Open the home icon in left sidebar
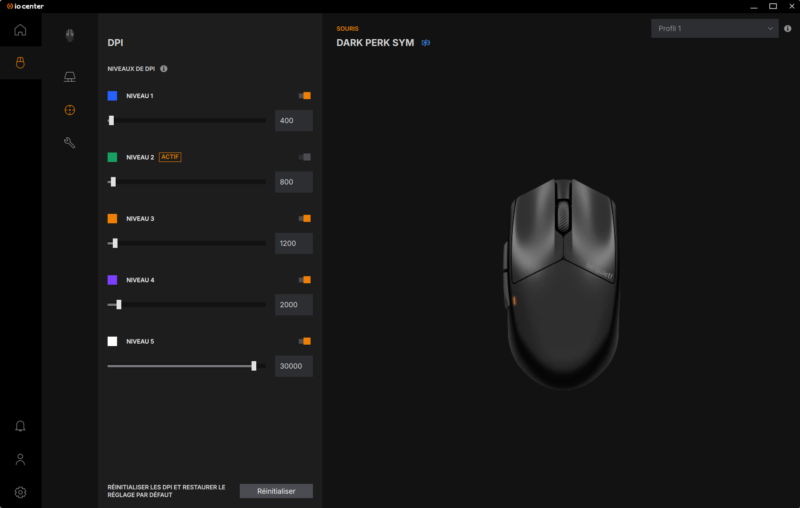Image resolution: width=800 pixels, height=508 pixels. click(x=20, y=30)
